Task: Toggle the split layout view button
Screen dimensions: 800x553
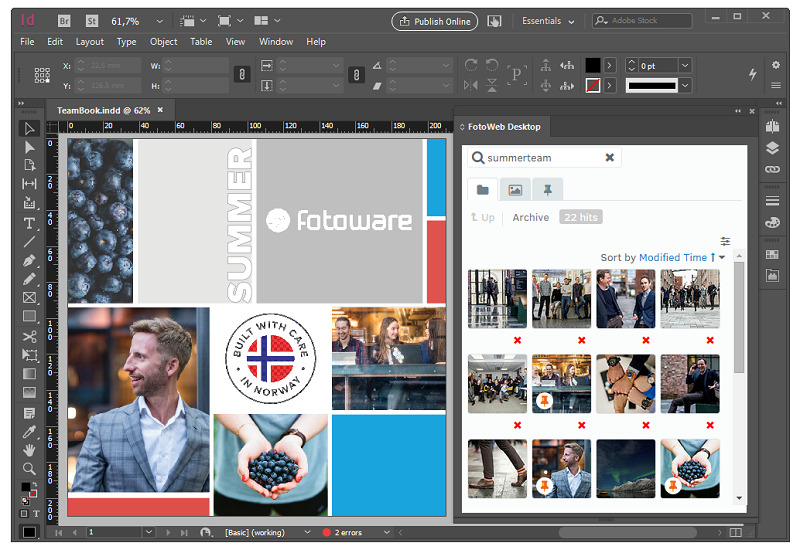Action: click(735, 533)
